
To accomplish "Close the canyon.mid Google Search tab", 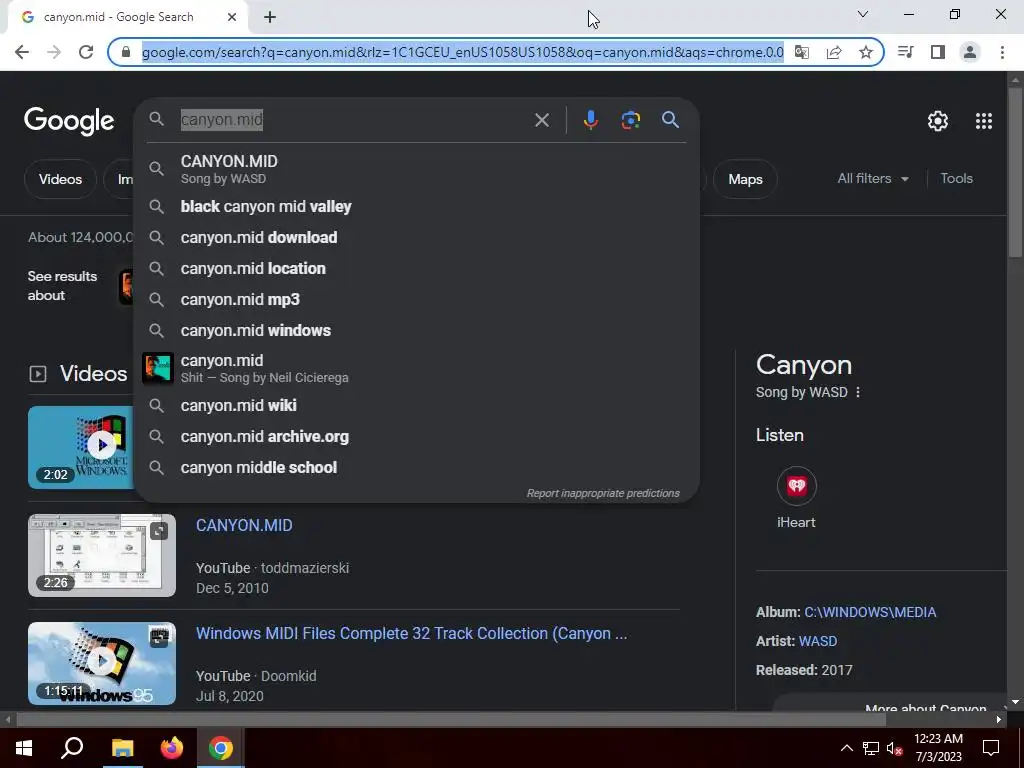I will 232,18.
